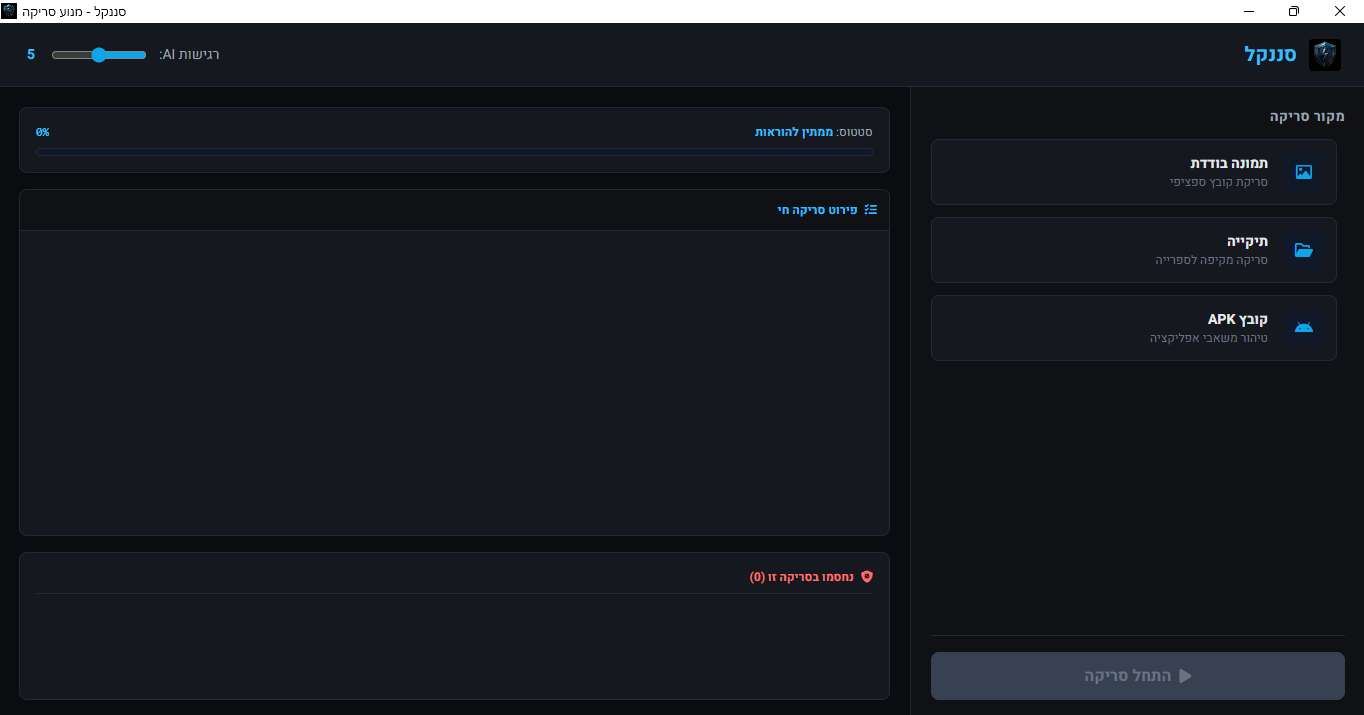Click the open folder icon for תיקייה
The width and height of the screenshot is (1364, 715).
(1303, 250)
